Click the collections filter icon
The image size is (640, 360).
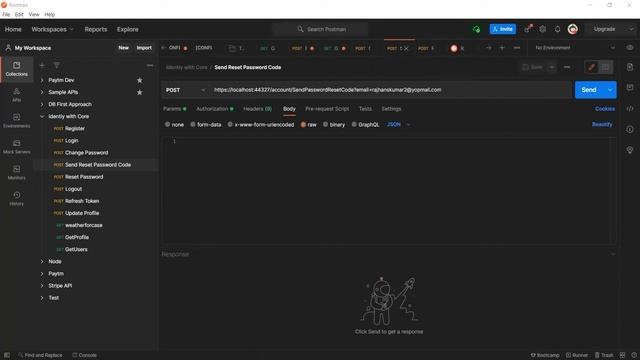click(56, 65)
